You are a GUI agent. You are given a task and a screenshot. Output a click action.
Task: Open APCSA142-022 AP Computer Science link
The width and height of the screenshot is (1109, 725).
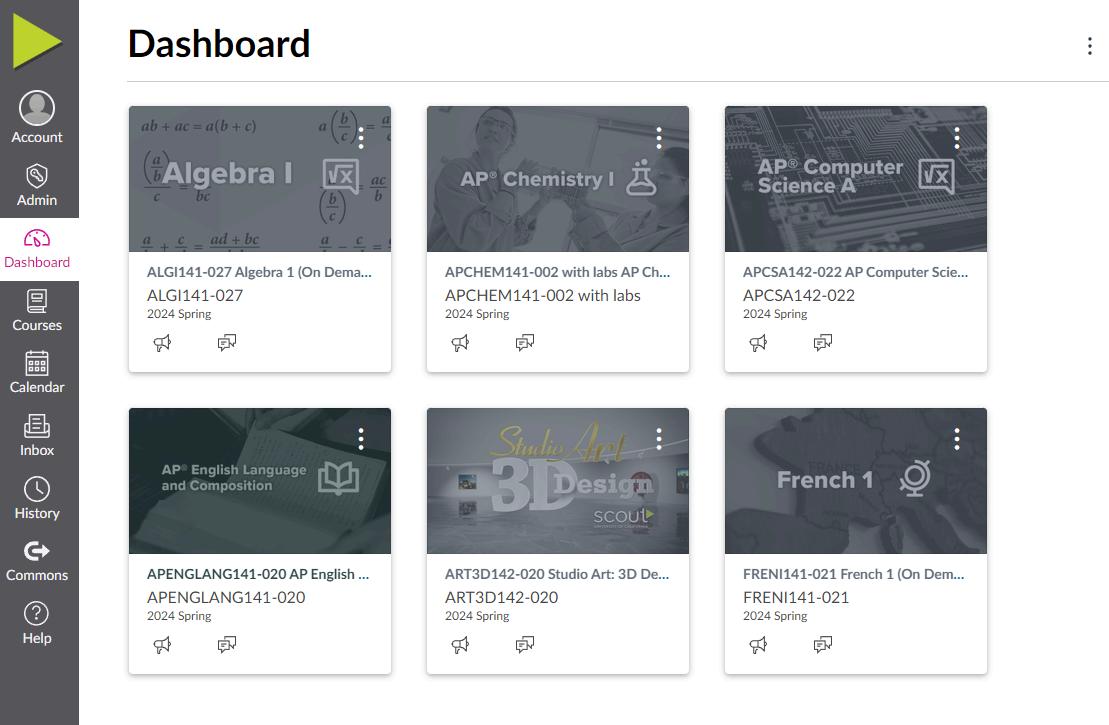click(x=855, y=272)
